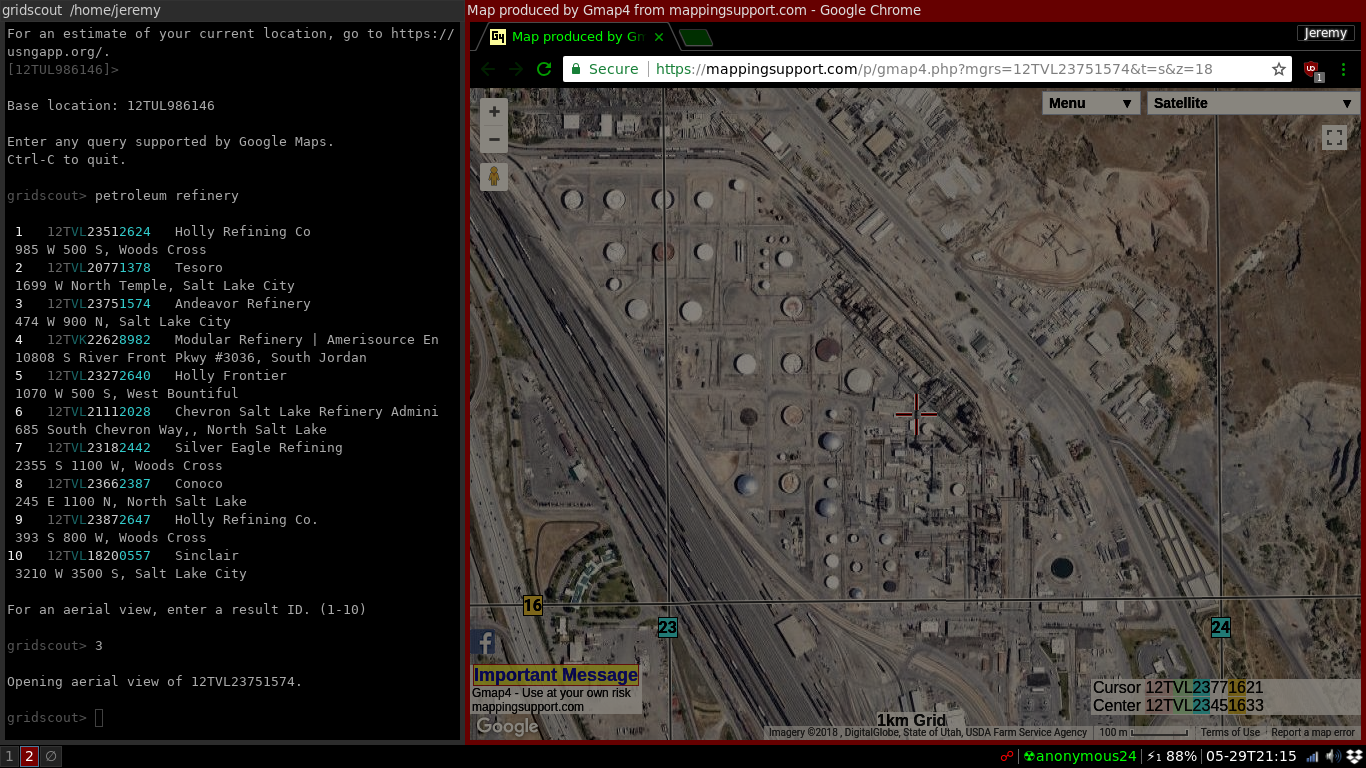Click grid label 16 on the map
Image resolution: width=1366 pixels, height=768 pixels.
tap(532, 605)
